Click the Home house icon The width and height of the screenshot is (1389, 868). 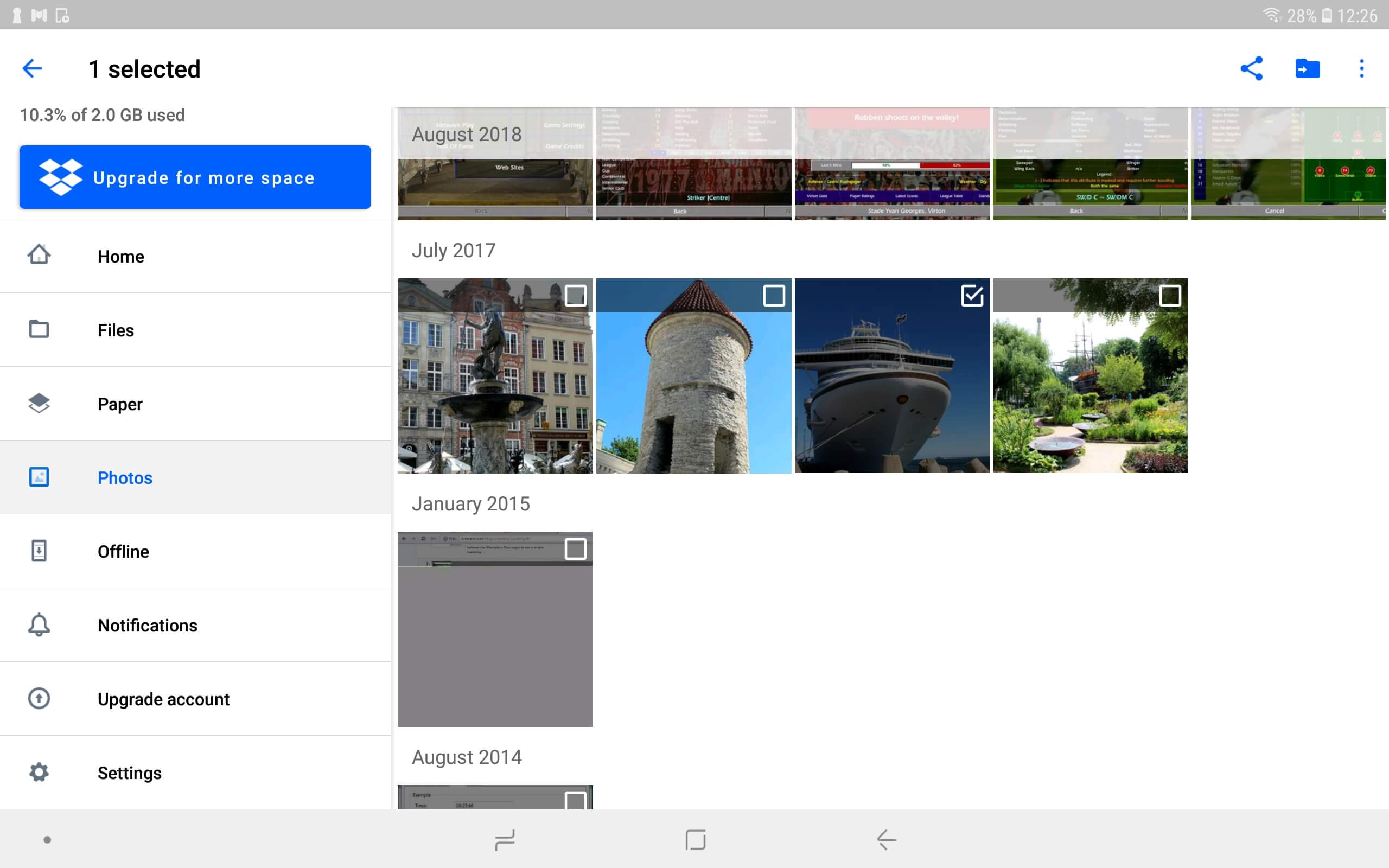coord(39,254)
